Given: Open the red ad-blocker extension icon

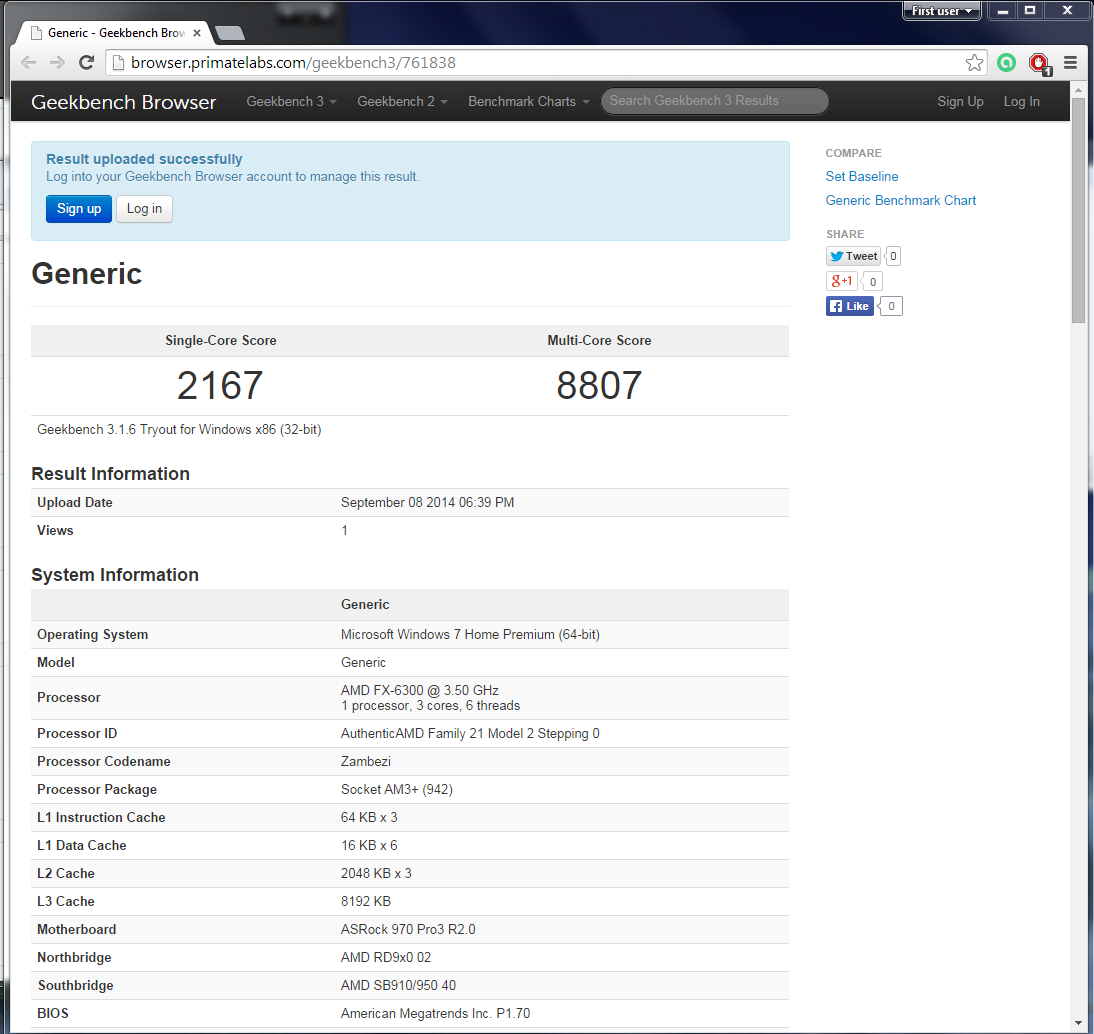Looking at the screenshot, I should [1040, 63].
